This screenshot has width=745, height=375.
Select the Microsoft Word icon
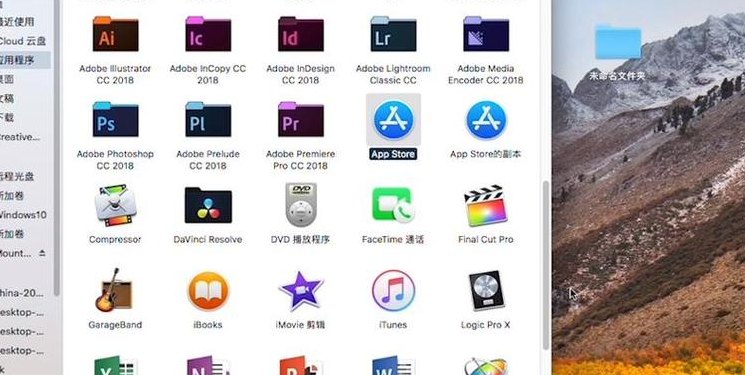coord(393,365)
